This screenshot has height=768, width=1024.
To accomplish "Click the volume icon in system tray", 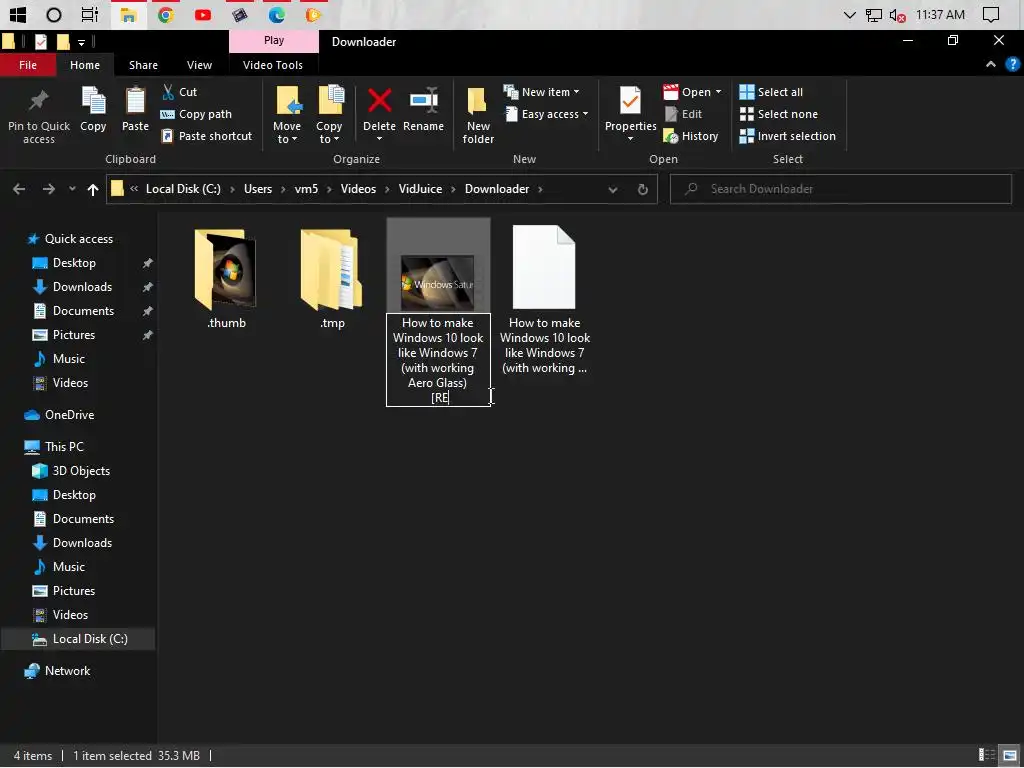I will pos(899,14).
